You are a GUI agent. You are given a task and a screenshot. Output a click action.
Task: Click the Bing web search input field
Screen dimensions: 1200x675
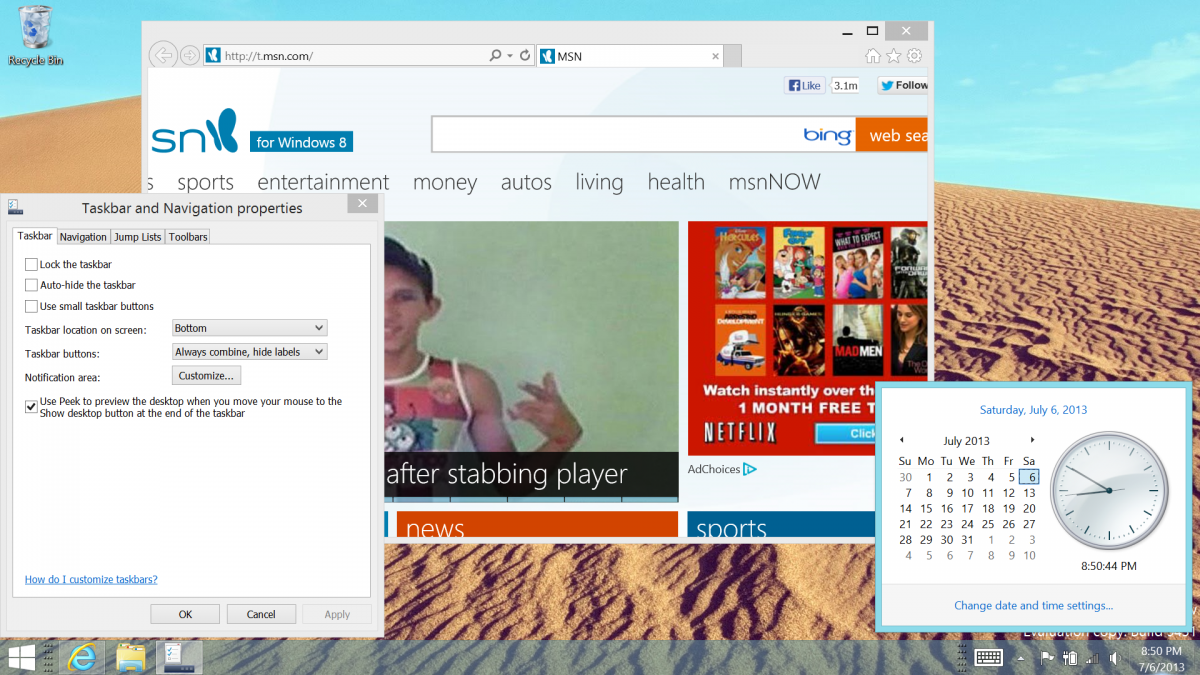click(x=615, y=135)
